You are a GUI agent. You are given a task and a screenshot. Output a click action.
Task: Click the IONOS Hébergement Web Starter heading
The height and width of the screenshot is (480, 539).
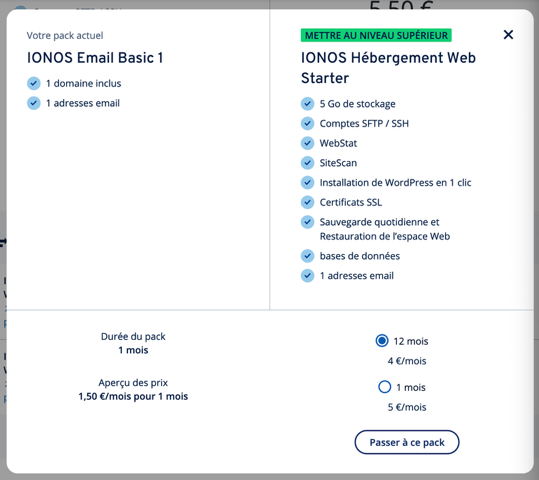pyautogui.click(x=388, y=68)
